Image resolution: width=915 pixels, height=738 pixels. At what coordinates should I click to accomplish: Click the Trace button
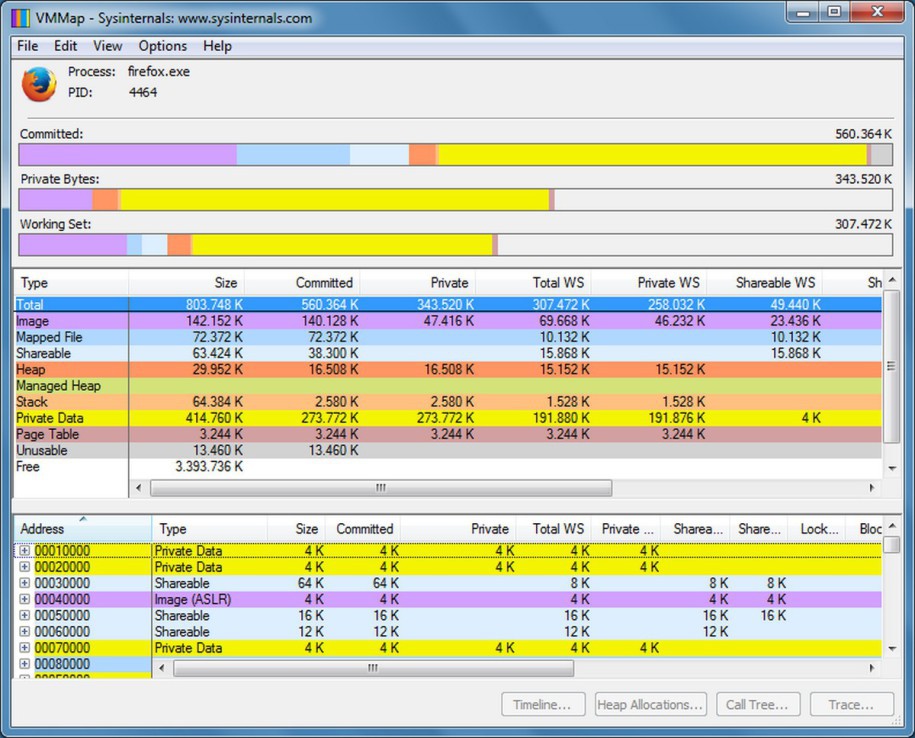click(851, 704)
